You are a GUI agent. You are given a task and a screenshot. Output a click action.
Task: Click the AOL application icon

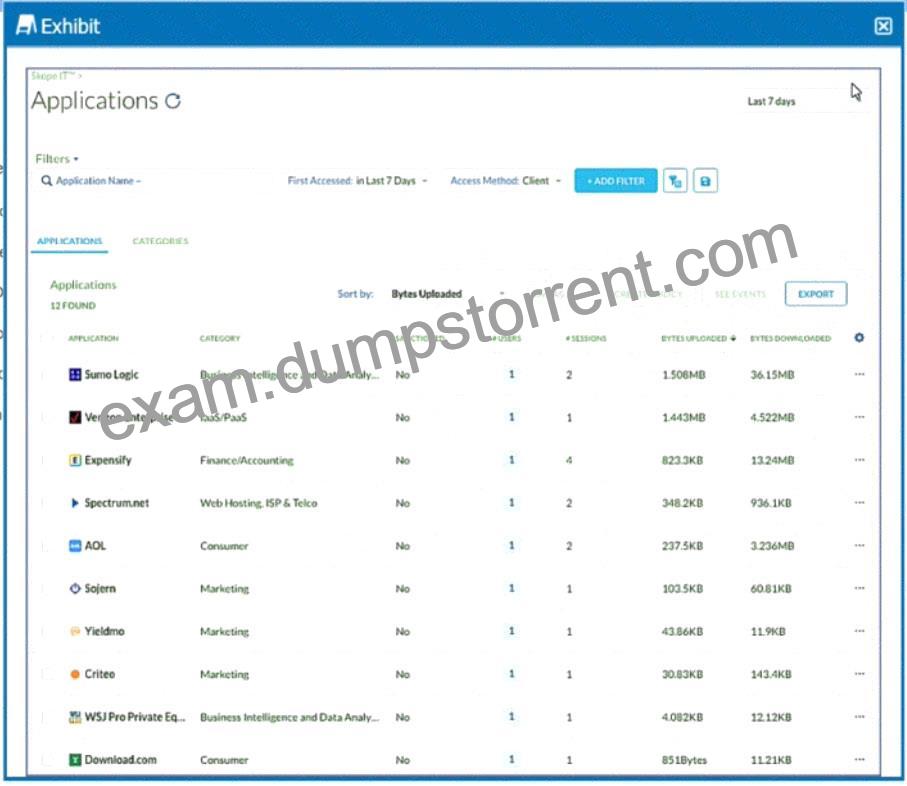point(75,546)
